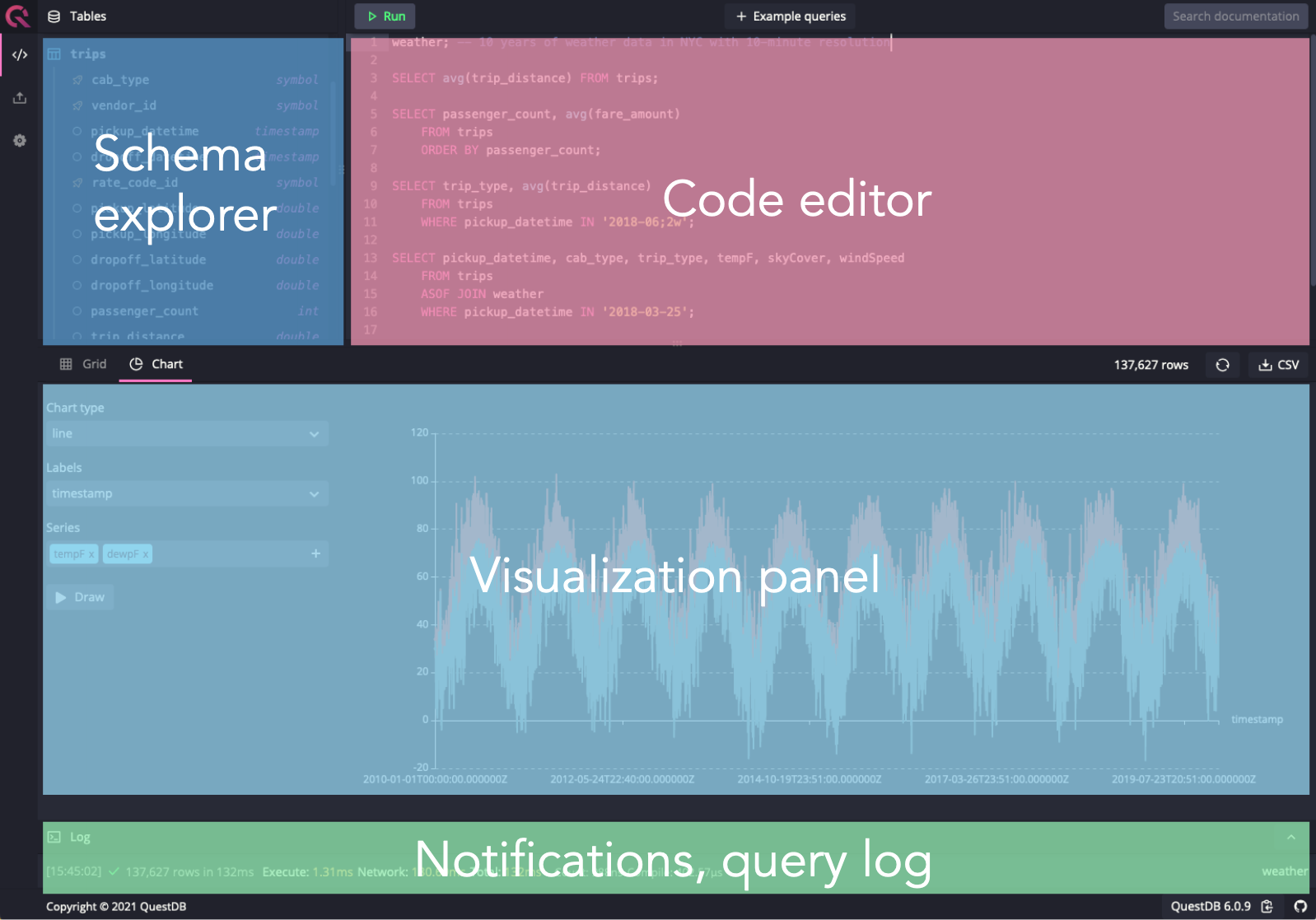The image size is (1316, 920).
Task: Click the Copyright 2021 QuestDB text
Action: [x=116, y=906]
